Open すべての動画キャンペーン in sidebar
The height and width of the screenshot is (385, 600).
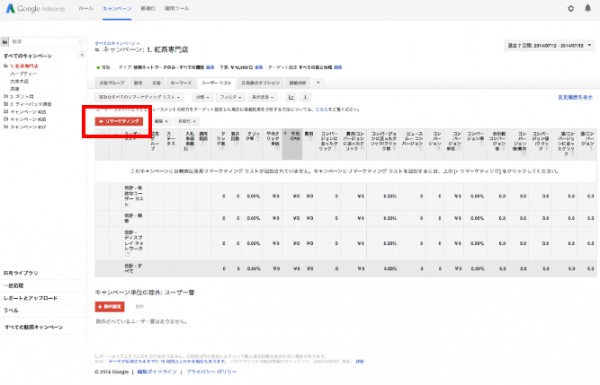click(34, 327)
